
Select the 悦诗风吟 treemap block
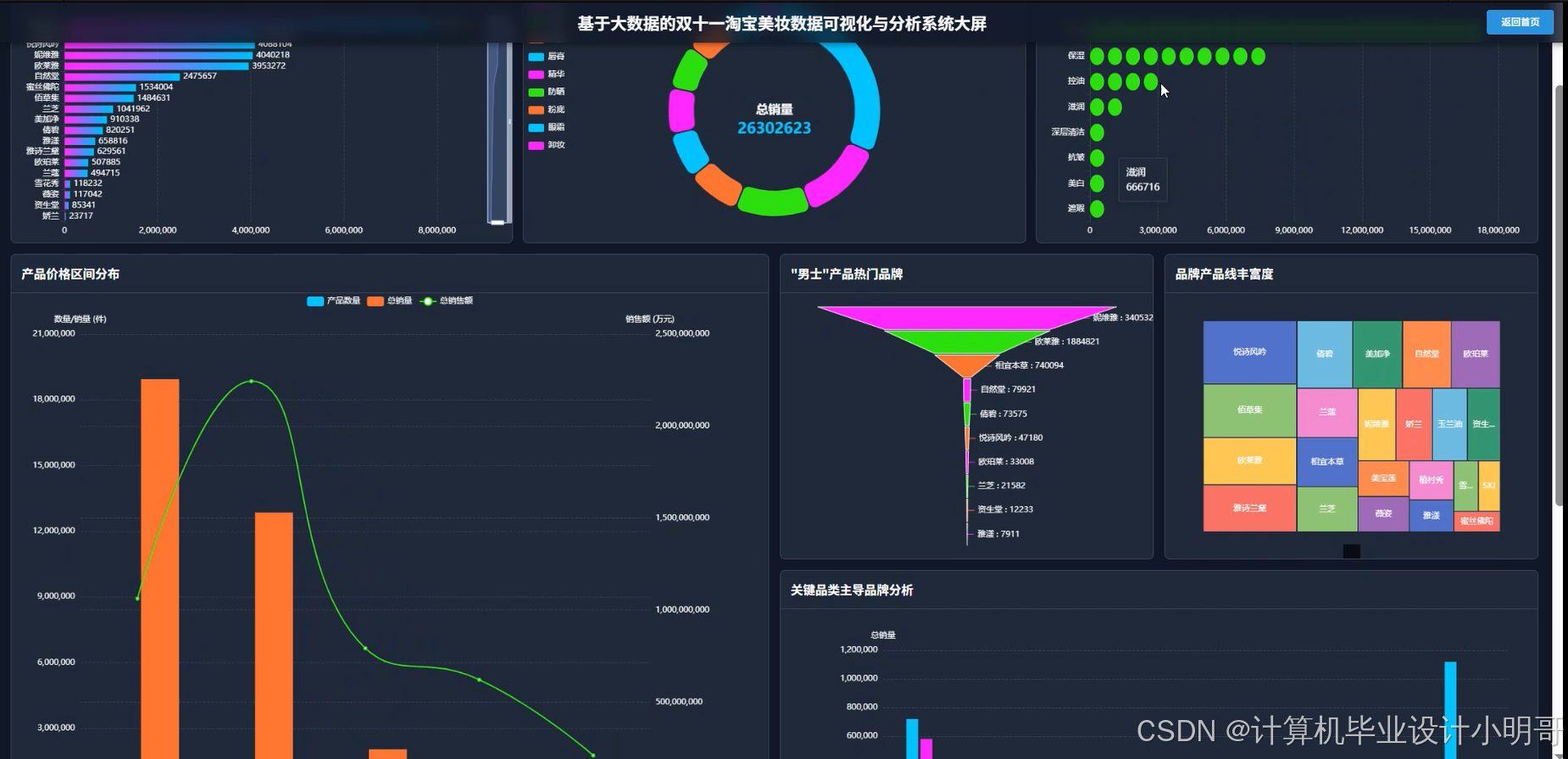(x=1249, y=352)
